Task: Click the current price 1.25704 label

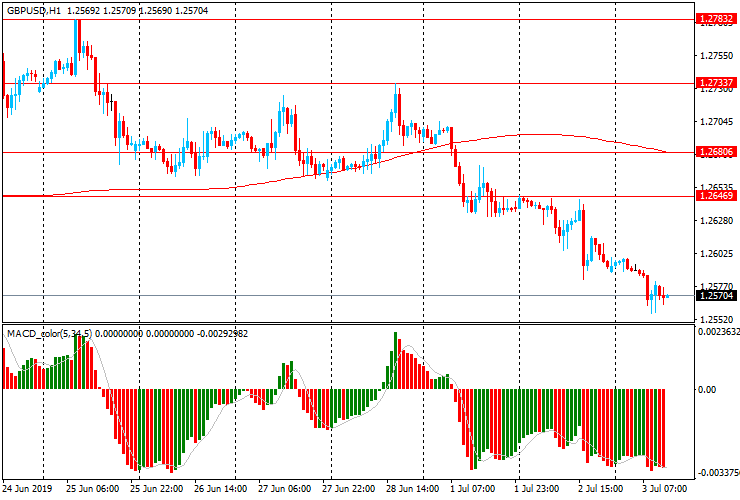Action: (716, 296)
